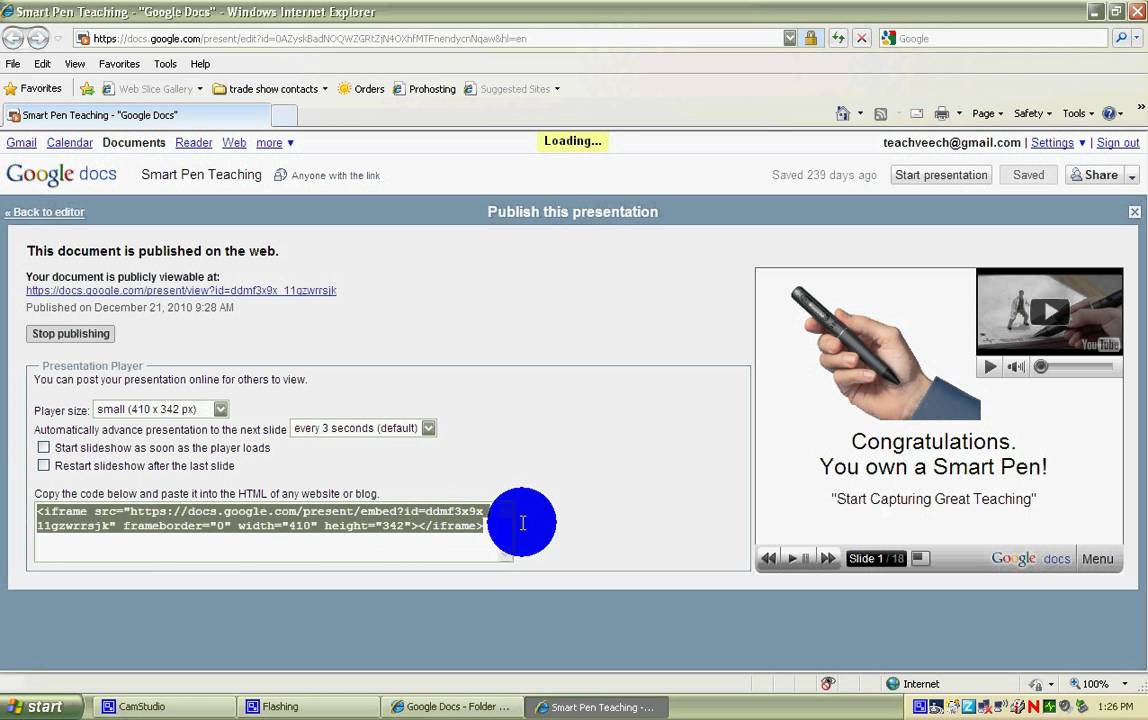Image resolution: width=1148 pixels, height=720 pixels.
Task: Enable Restart slideshow after the last slide
Action: coord(44,465)
